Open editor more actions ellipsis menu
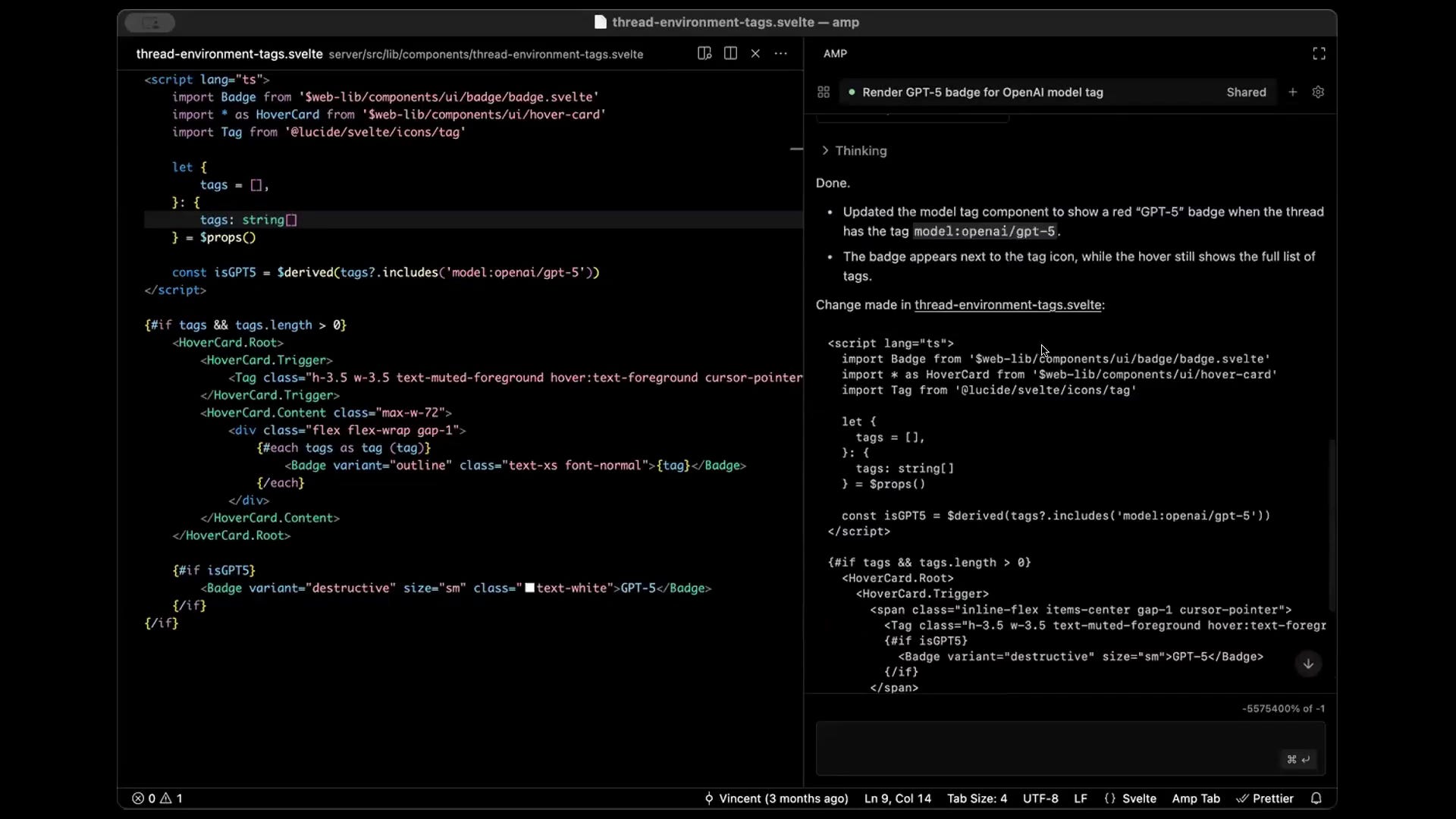 780,53
